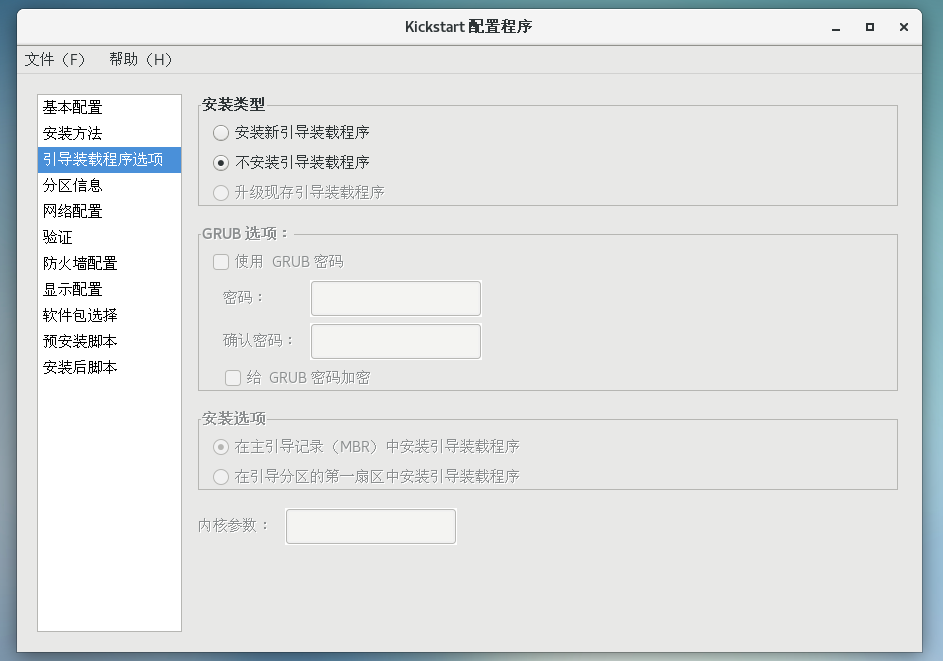
Task: Choose 不安装引导装载程序 radio option
Action: click(221, 162)
